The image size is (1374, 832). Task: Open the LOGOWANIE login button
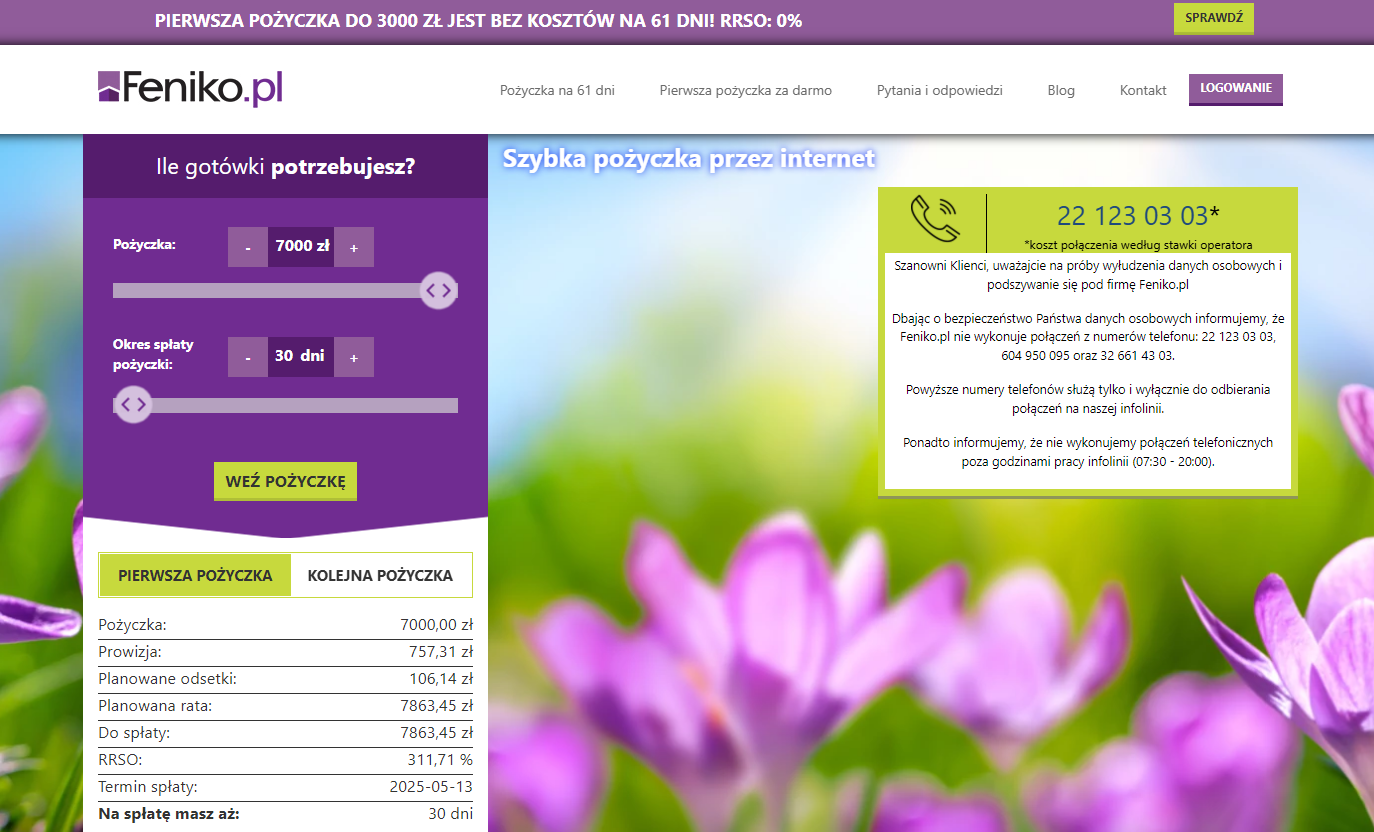(1236, 89)
